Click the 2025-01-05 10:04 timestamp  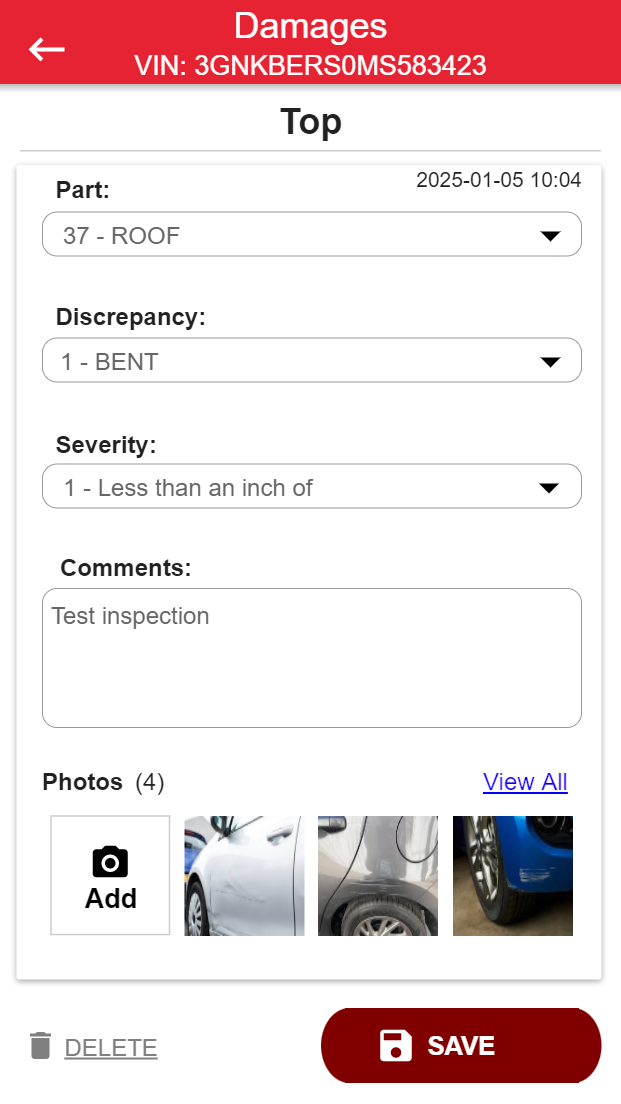click(498, 181)
